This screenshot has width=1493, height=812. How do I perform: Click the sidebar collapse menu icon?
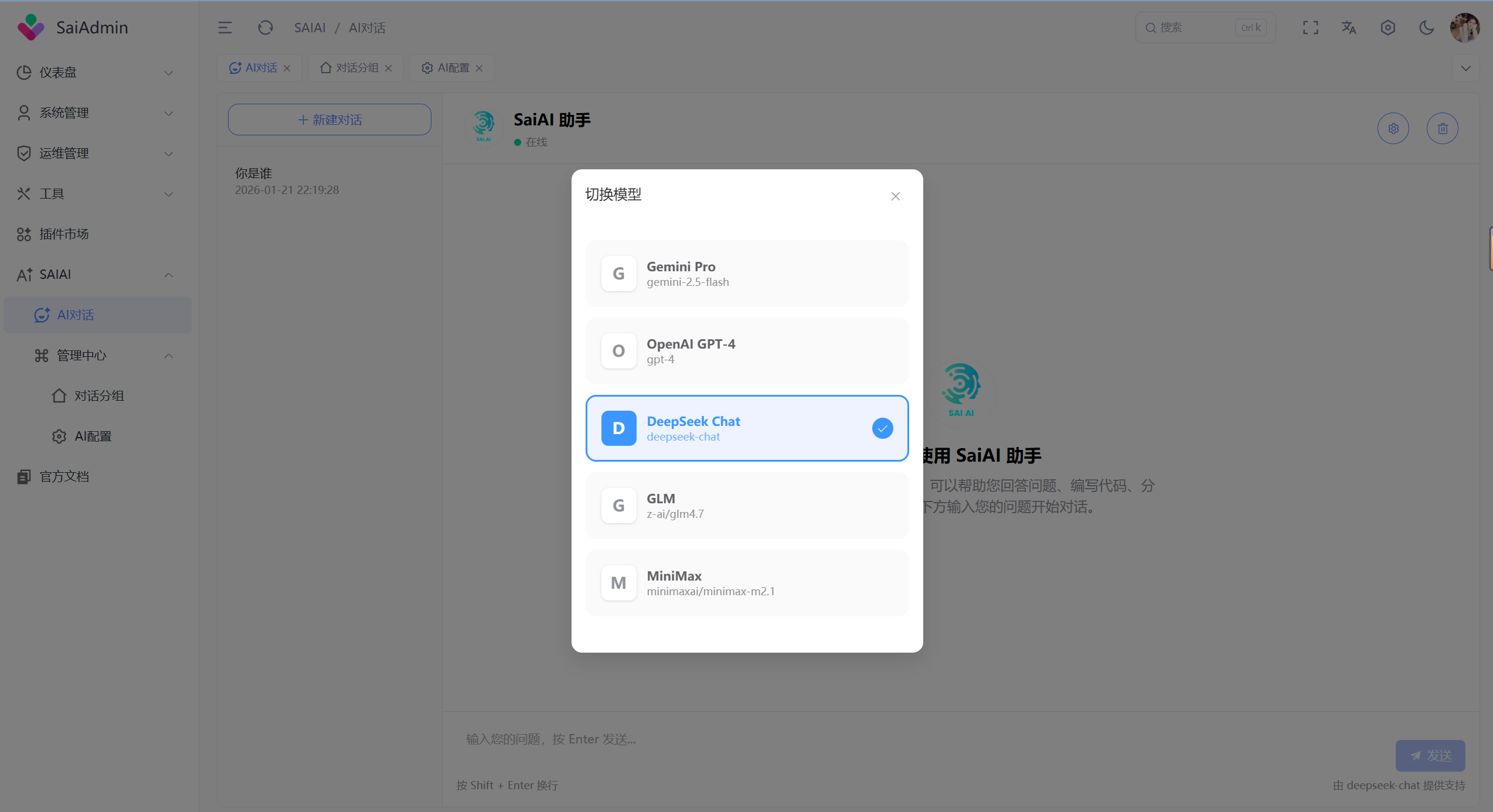[225, 28]
